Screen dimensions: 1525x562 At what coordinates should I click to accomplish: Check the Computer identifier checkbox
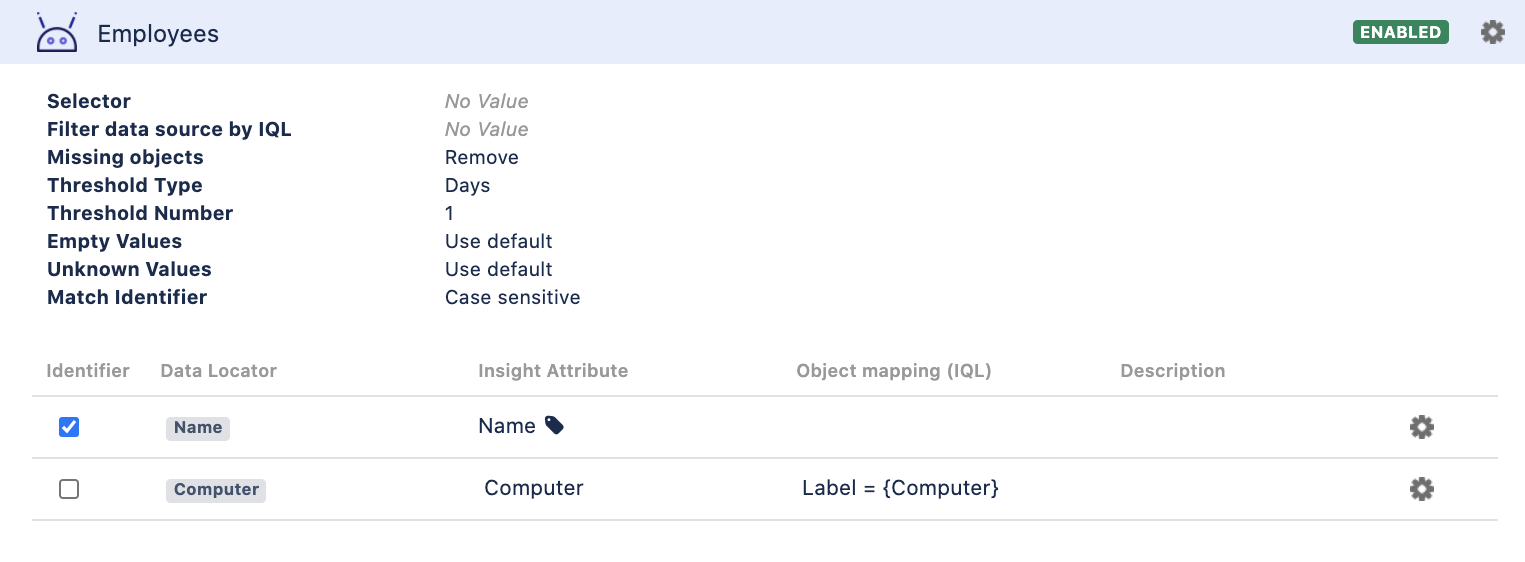coord(69,489)
